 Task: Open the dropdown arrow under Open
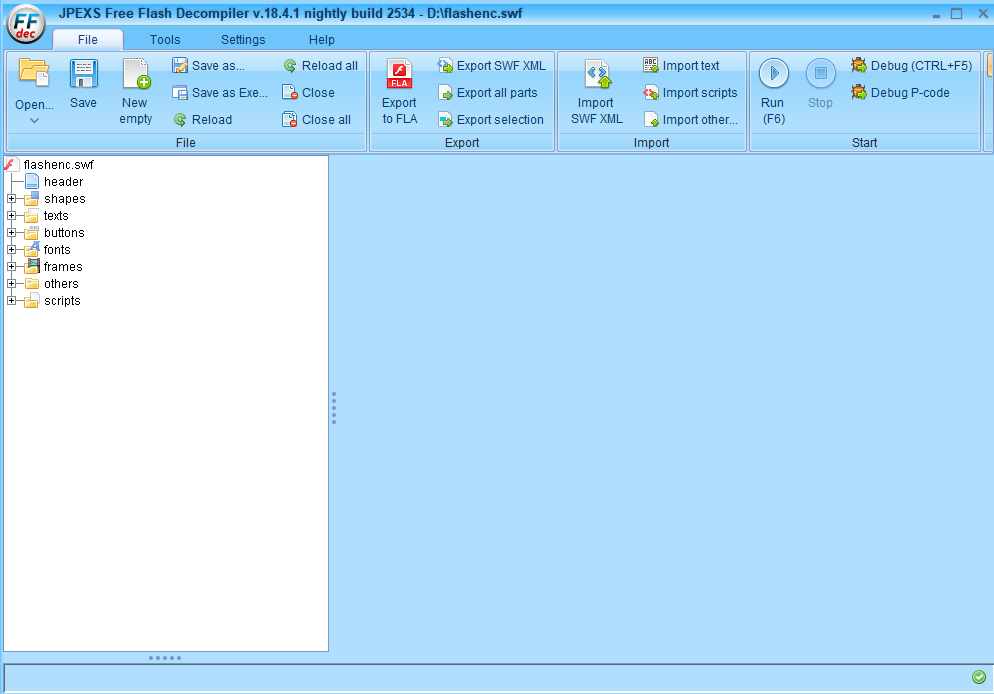(34, 120)
